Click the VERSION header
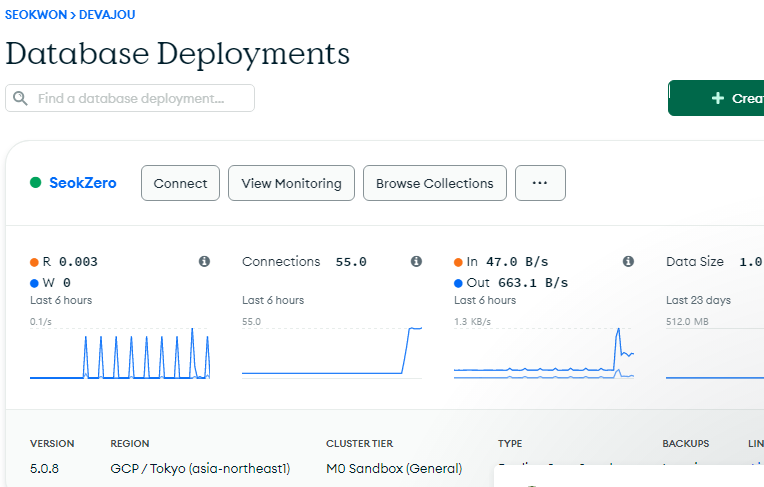The height and width of the screenshot is (487, 764). (52, 444)
